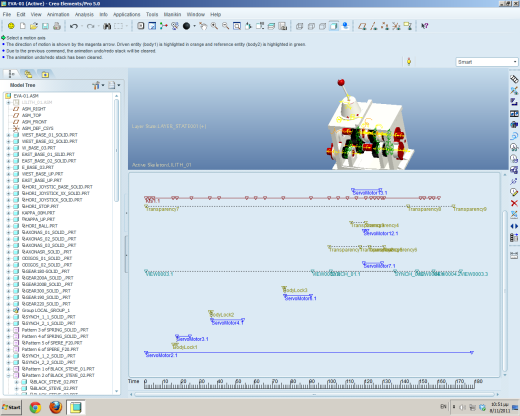
Task: Toggle datum planes display icon
Action: pyautogui.click(x=362, y=26)
